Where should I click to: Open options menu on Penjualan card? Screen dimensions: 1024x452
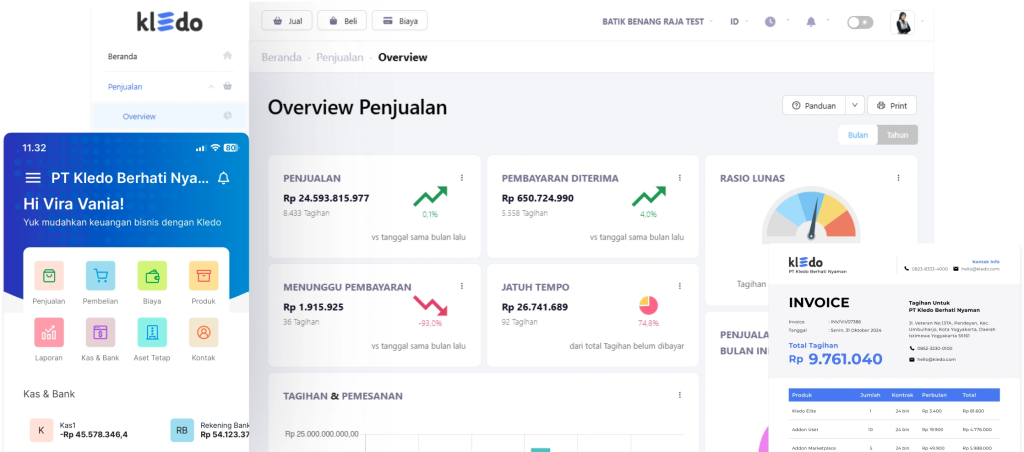[462, 178]
